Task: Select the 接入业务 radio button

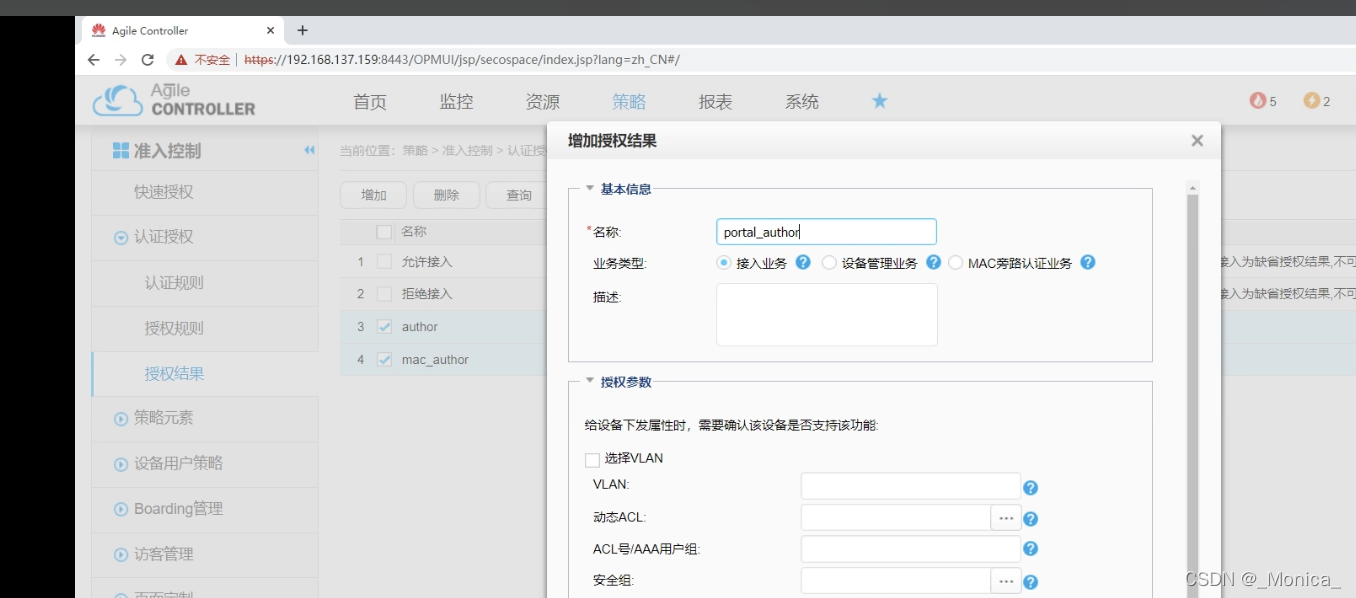Action: (724, 262)
